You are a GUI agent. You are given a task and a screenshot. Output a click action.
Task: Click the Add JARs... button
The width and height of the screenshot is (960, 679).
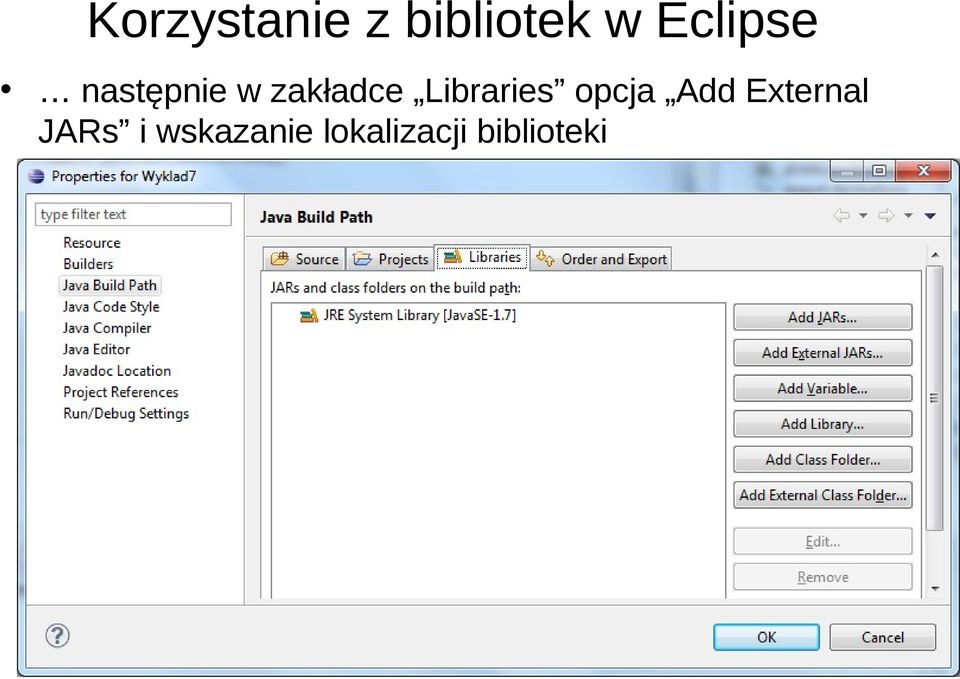(x=822, y=317)
